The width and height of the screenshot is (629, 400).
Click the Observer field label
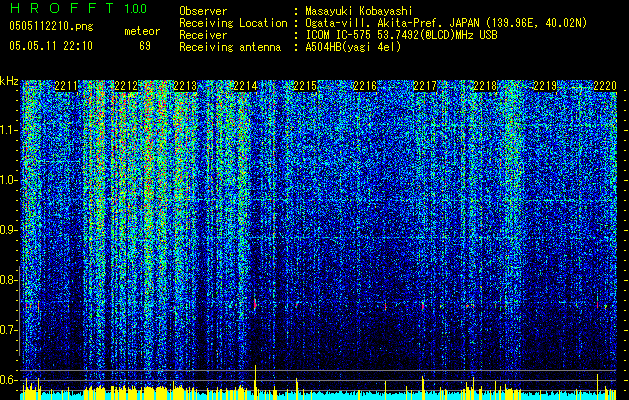click(203, 11)
